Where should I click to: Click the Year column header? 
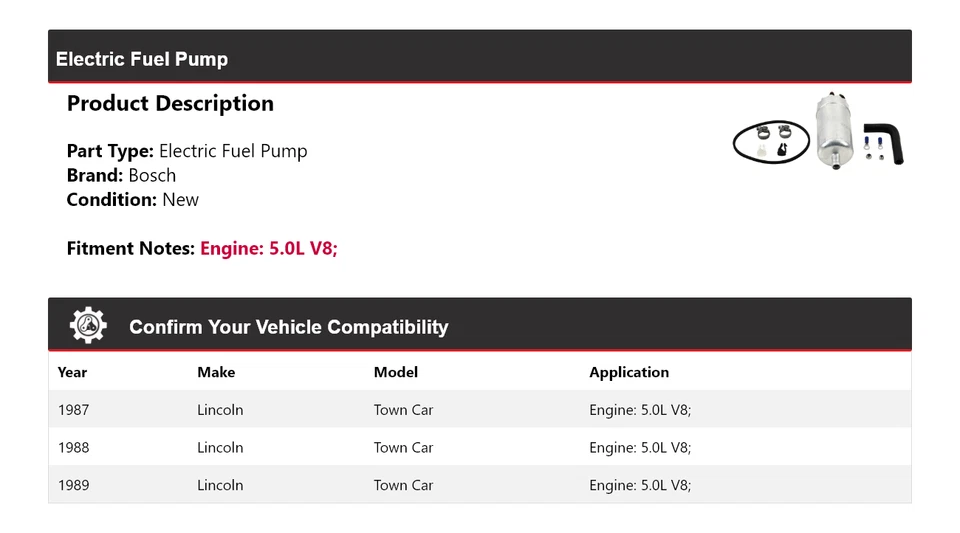tap(72, 372)
